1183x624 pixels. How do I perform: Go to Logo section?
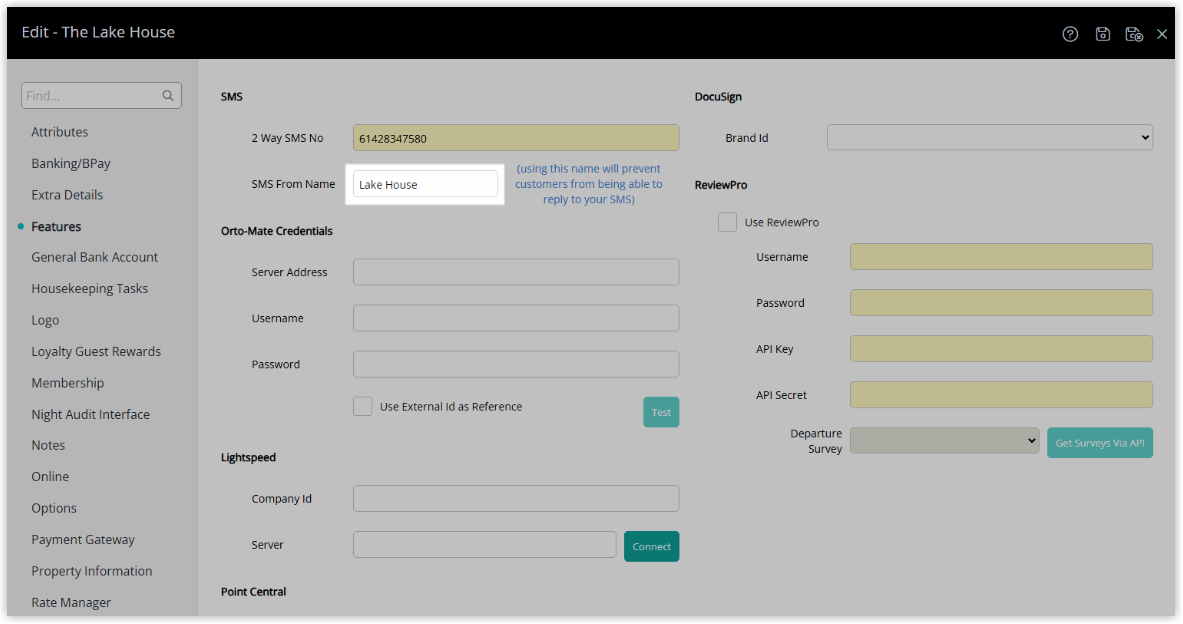coord(45,320)
